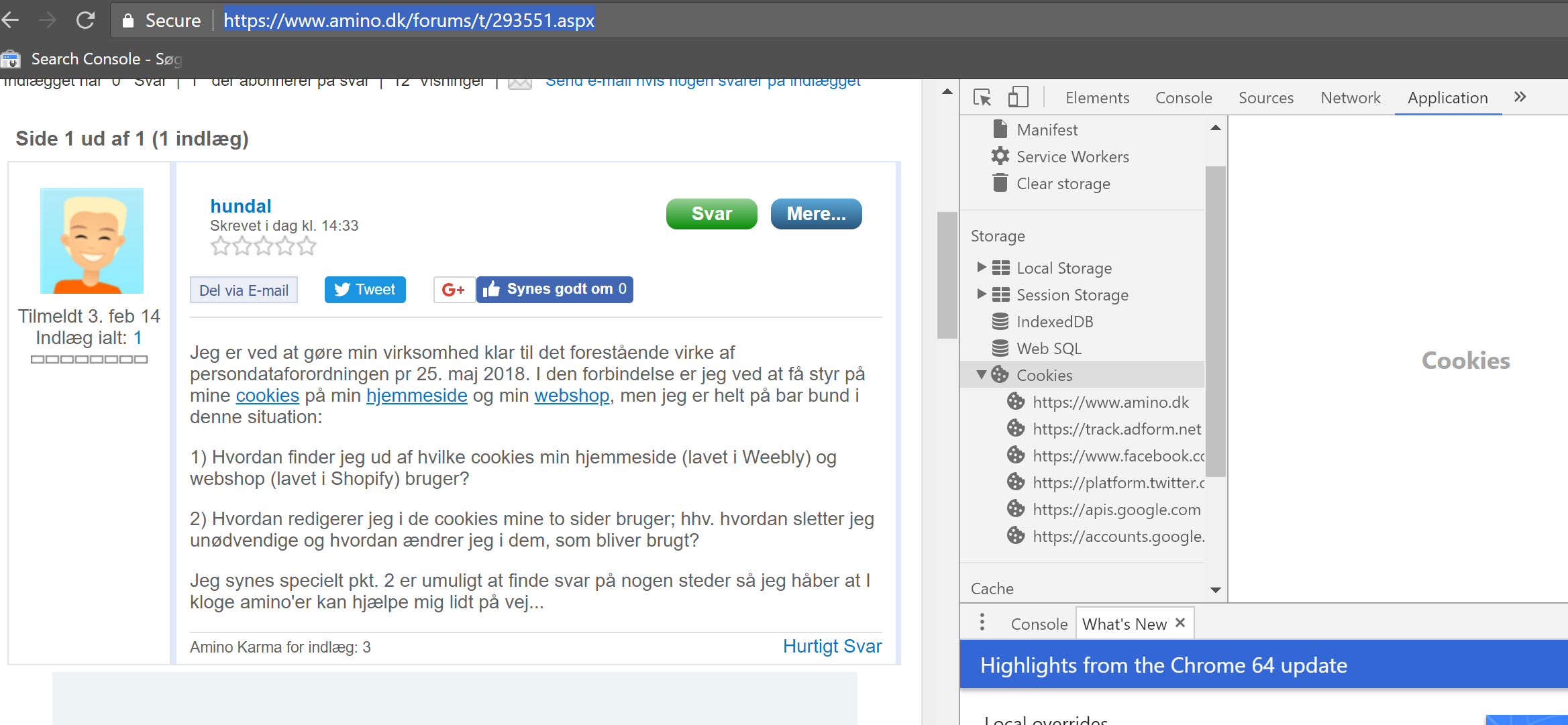The image size is (1568, 725).
Task: Click the Google+ share icon button
Action: pyautogui.click(x=454, y=290)
